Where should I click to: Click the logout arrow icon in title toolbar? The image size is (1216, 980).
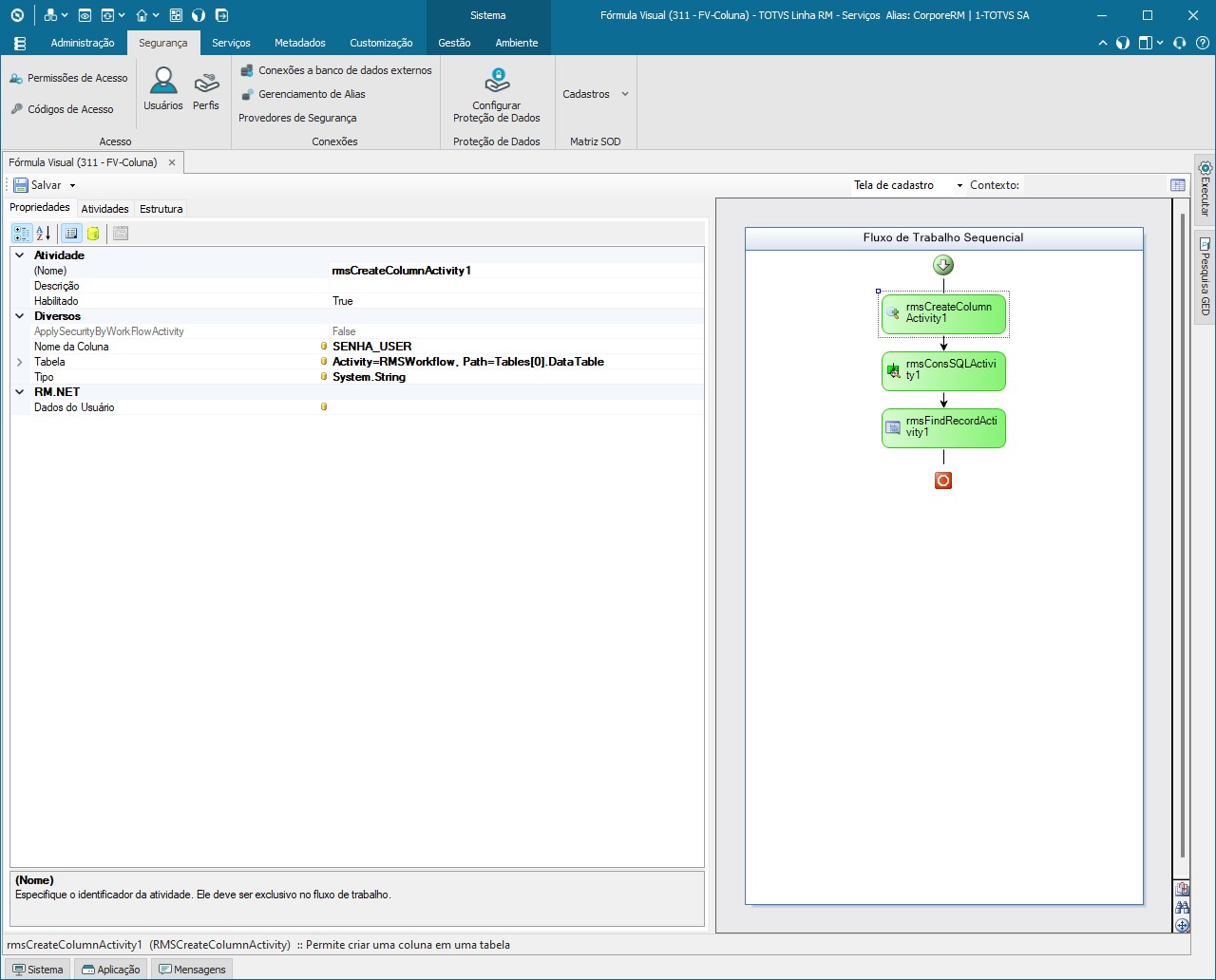(x=221, y=15)
